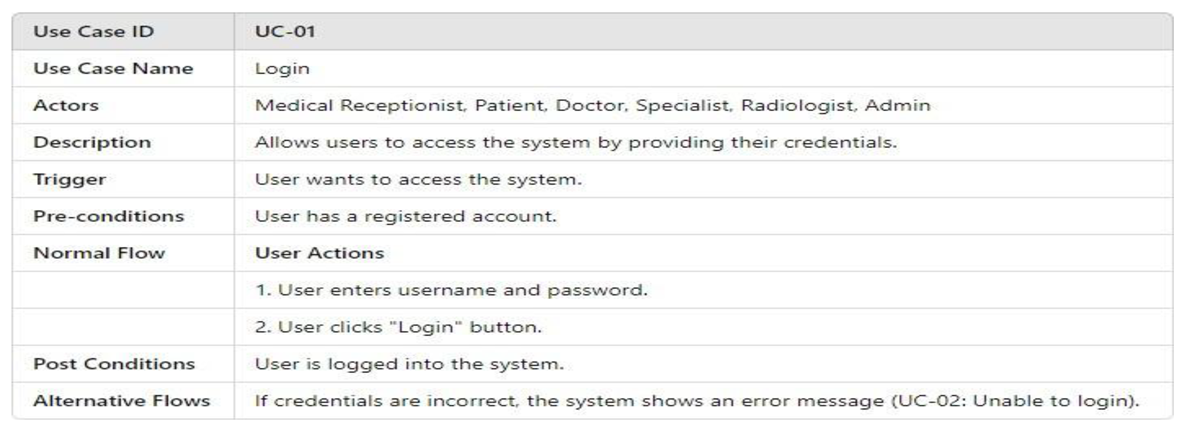Select the "Normal Flow" row label
Image resolution: width=1184 pixels, height=428 pixels.
(x=99, y=253)
